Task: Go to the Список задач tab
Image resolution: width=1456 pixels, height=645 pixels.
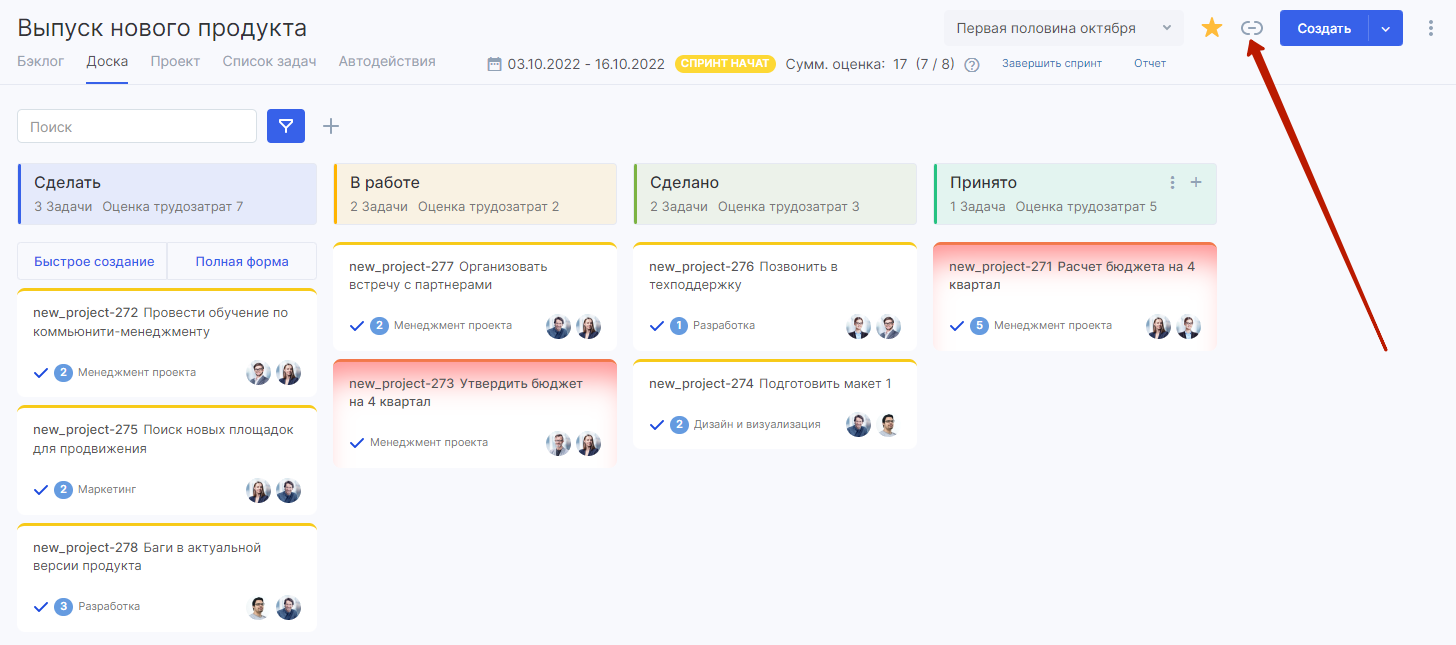Action: tap(270, 61)
